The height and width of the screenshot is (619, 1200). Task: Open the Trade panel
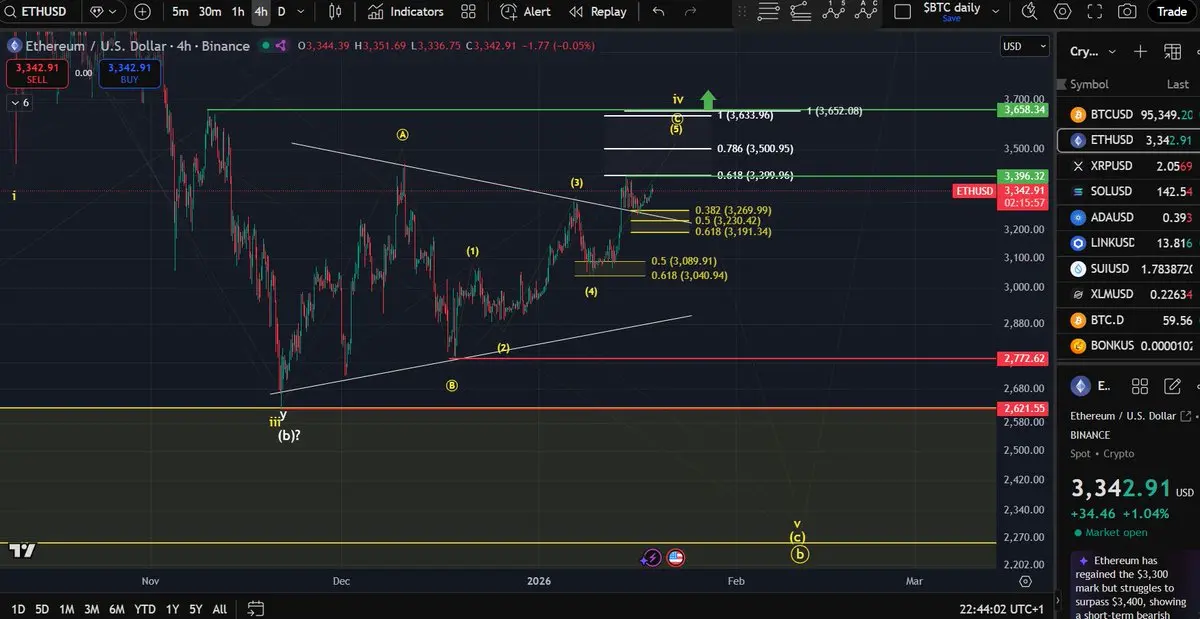tap(1171, 12)
